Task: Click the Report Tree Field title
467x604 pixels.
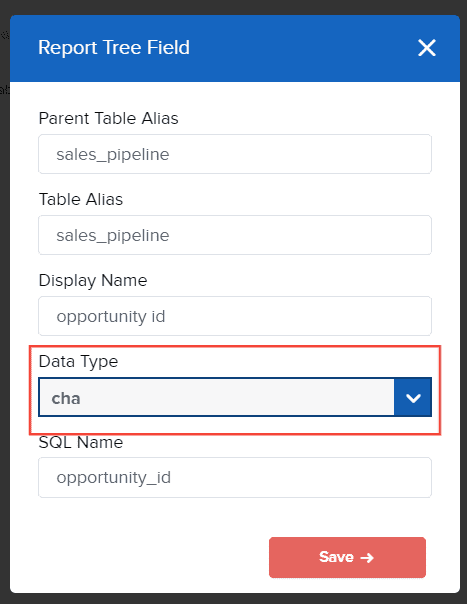Action: pyautogui.click(x=114, y=48)
